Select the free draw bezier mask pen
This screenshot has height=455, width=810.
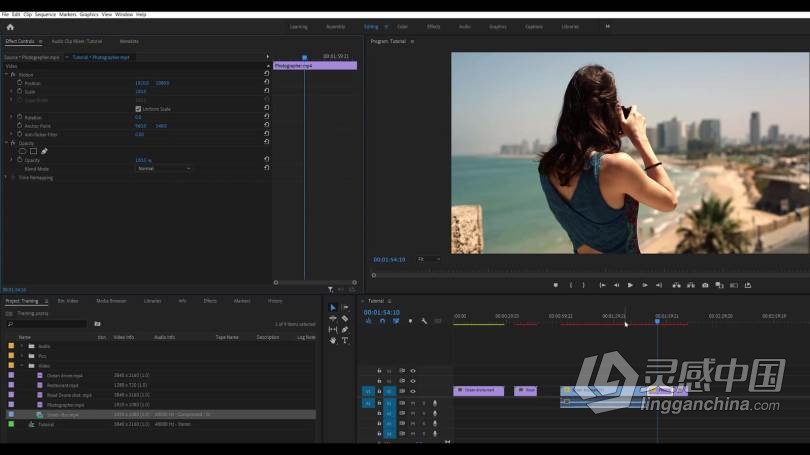point(44,151)
